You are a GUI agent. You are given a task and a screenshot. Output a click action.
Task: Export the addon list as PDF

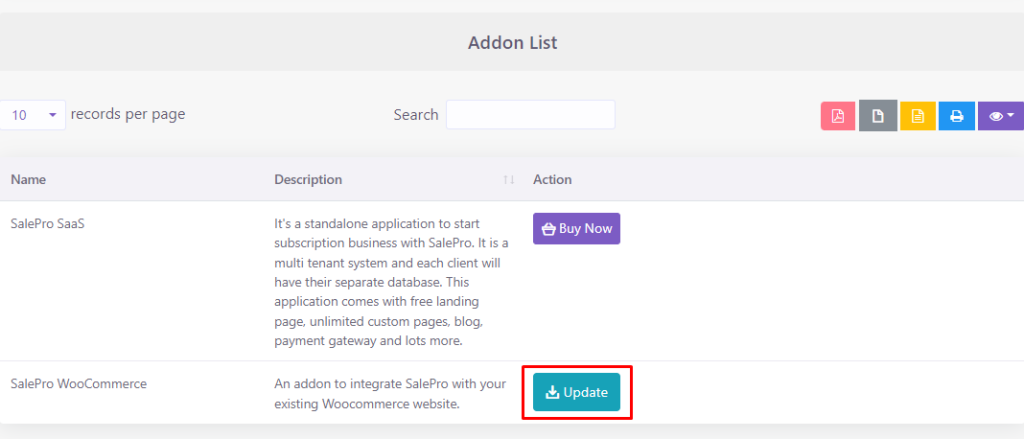click(x=838, y=116)
